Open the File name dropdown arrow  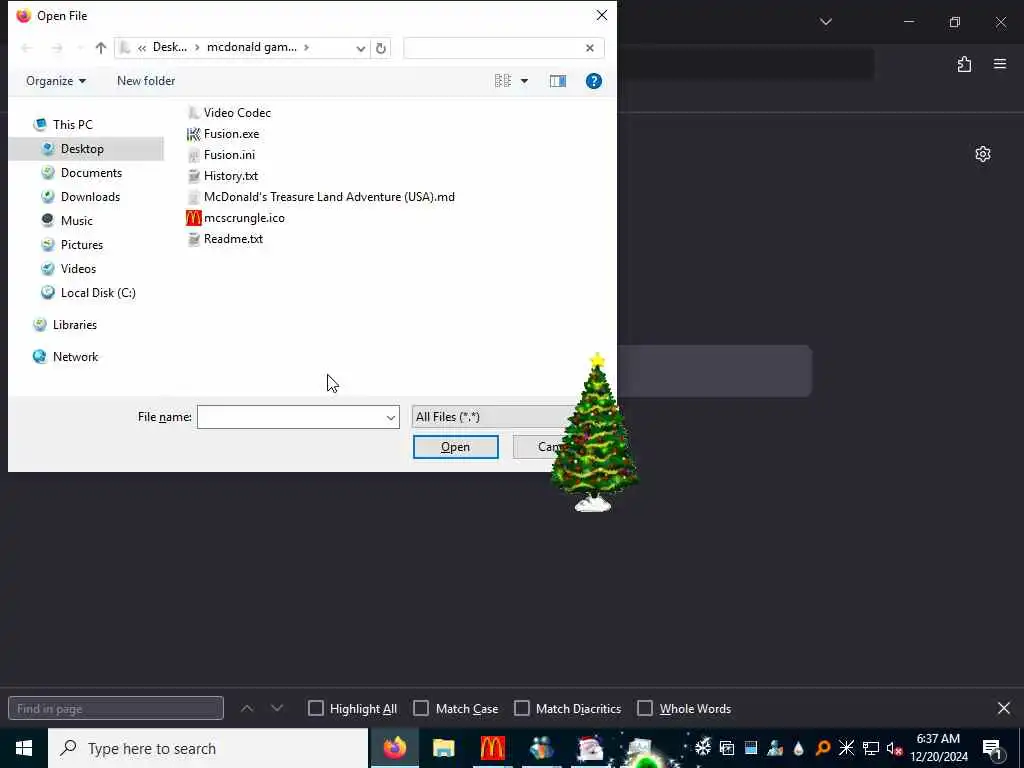[391, 417]
